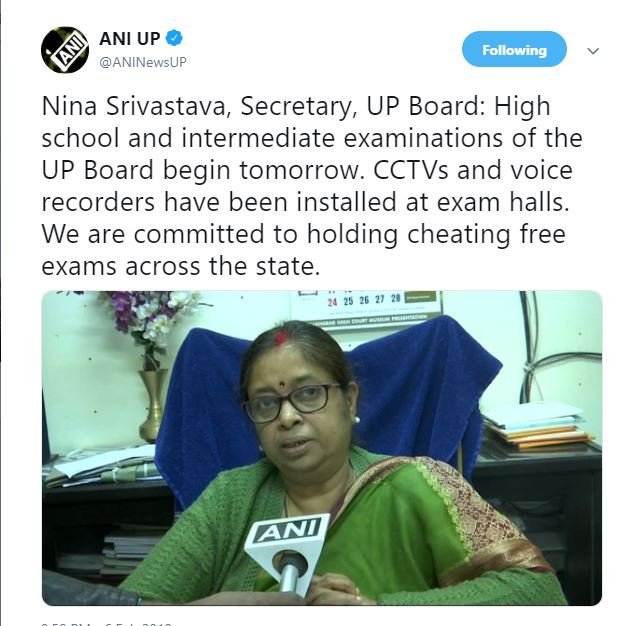
Task: Click the stack of files on the right shelf
Action: [535, 428]
